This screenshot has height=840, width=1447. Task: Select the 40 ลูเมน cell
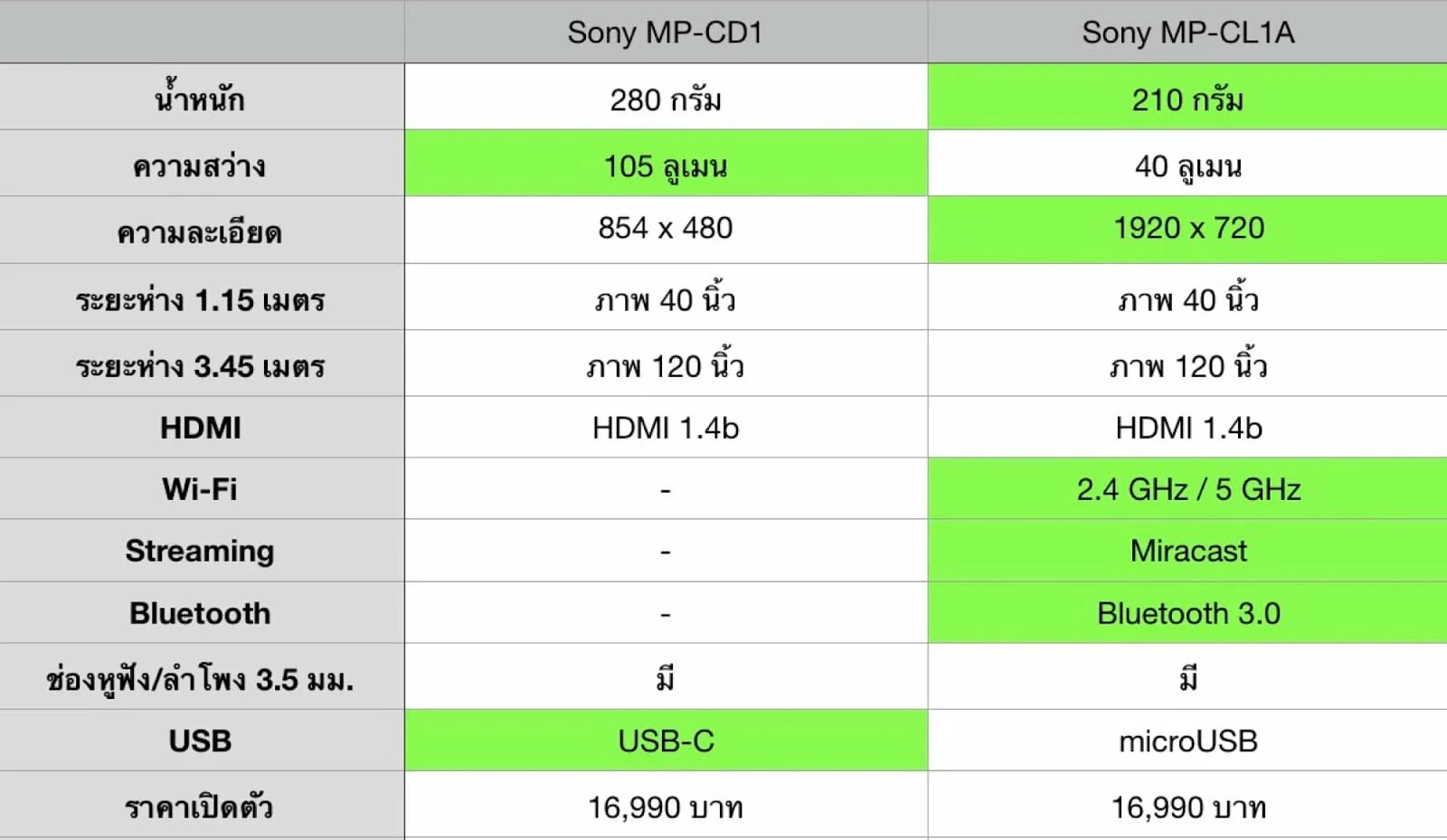click(1187, 164)
